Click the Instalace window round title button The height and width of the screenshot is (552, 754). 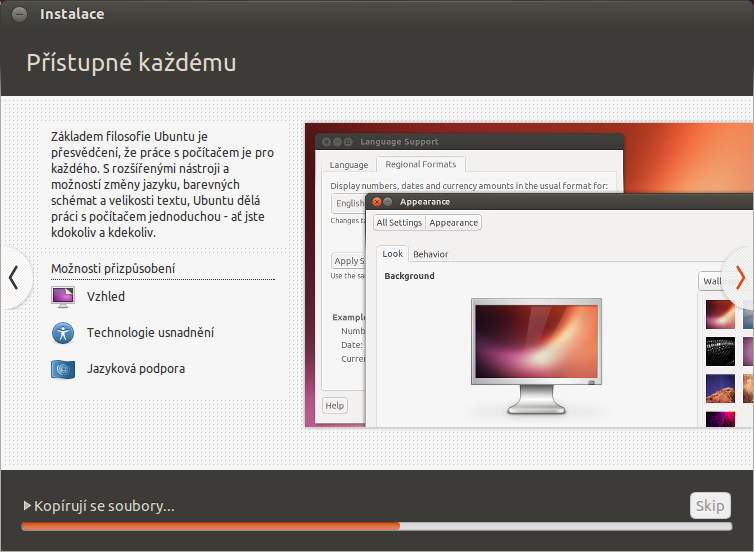tap(20, 14)
